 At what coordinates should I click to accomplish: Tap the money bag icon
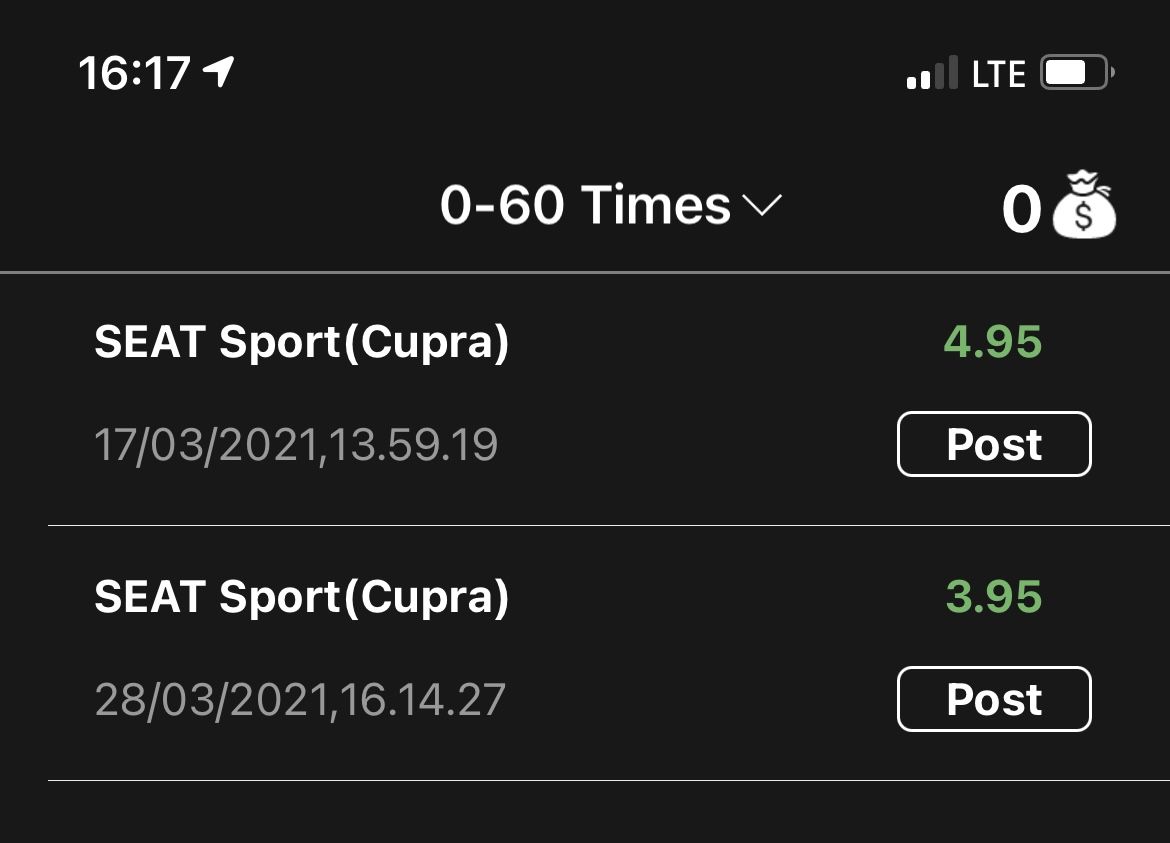1084,206
